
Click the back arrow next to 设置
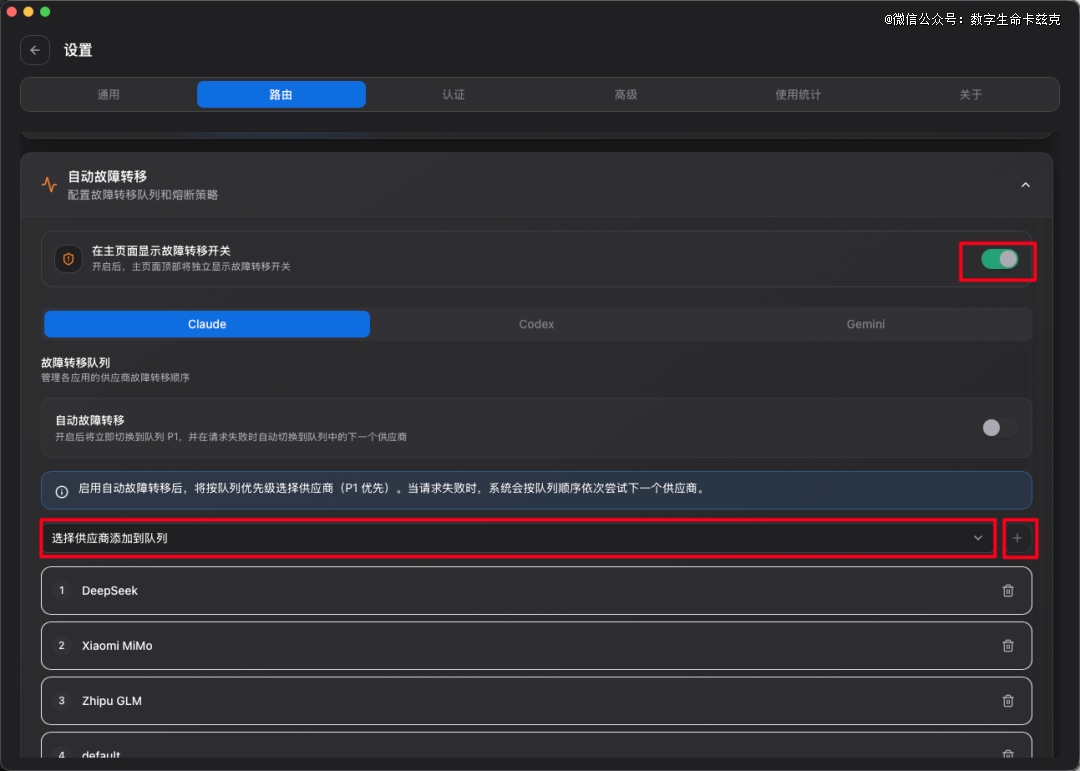tap(35, 50)
